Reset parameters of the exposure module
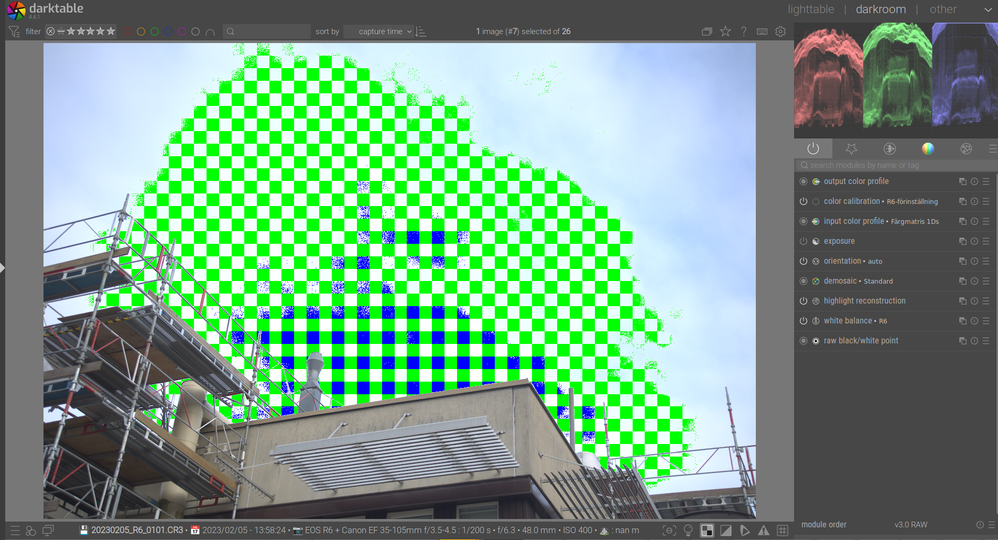The image size is (998, 540). click(974, 241)
